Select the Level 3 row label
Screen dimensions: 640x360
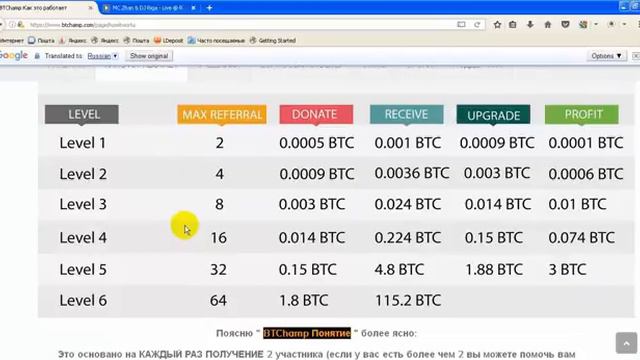coord(83,204)
